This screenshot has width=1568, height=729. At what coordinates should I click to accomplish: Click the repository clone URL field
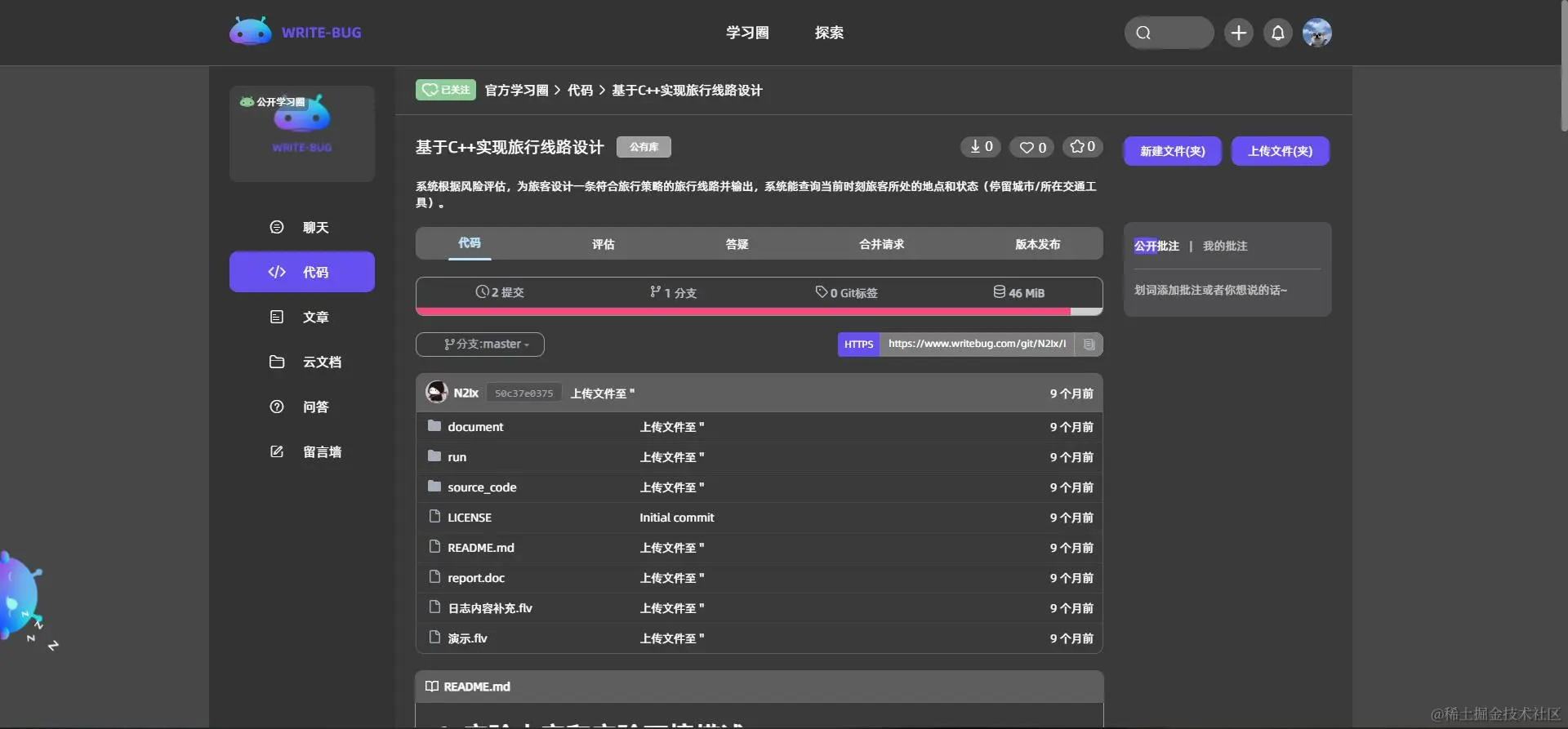click(x=977, y=344)
